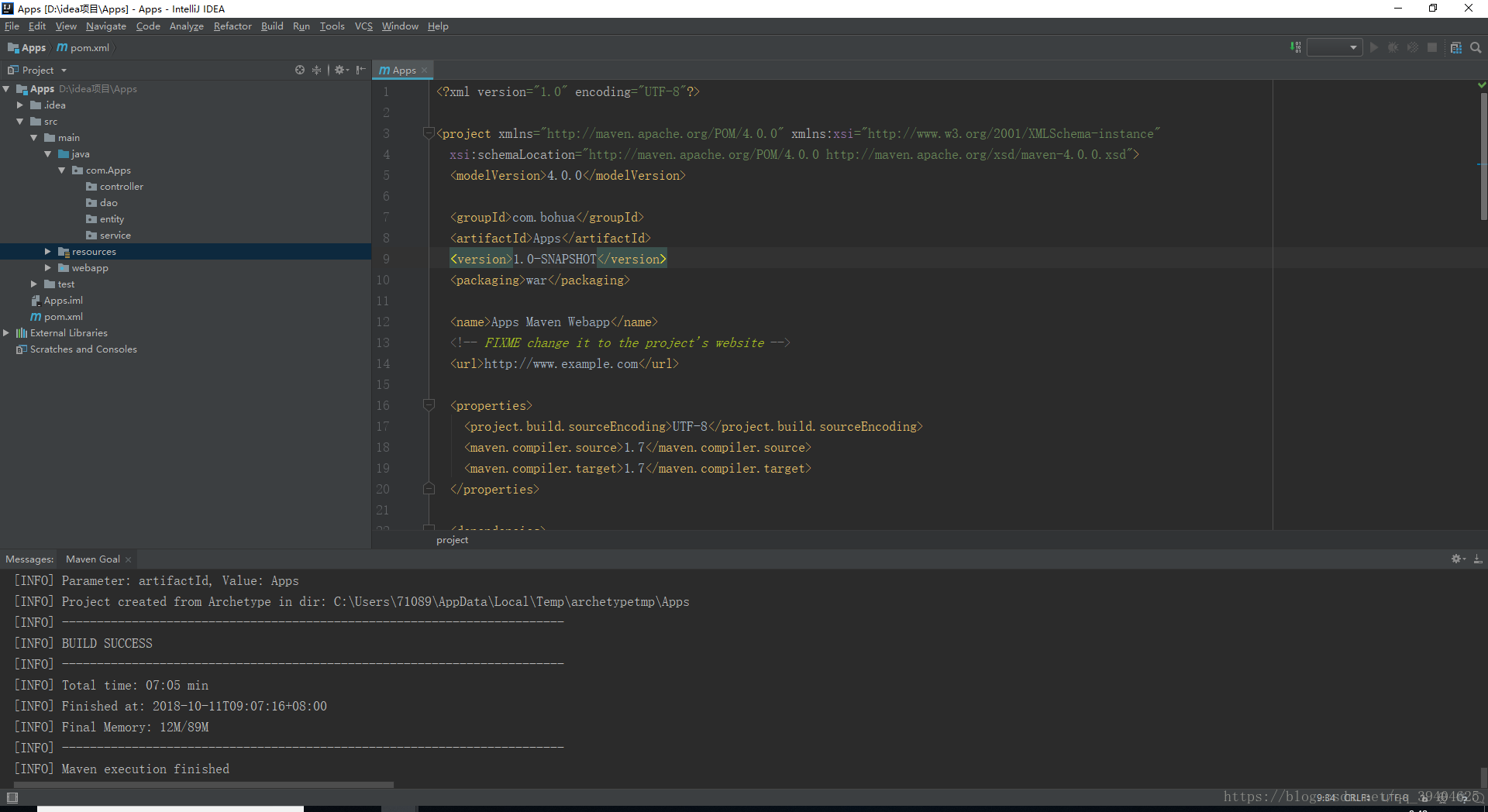
Task: Click the Collapse All icon in Project panel
Action: (x=316, y=70)
